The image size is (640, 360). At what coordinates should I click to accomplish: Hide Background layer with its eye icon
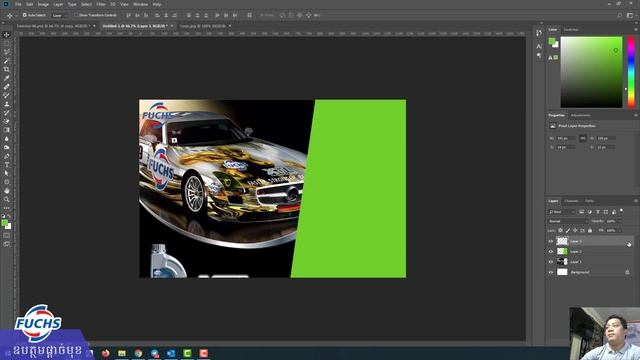(551, 272)
